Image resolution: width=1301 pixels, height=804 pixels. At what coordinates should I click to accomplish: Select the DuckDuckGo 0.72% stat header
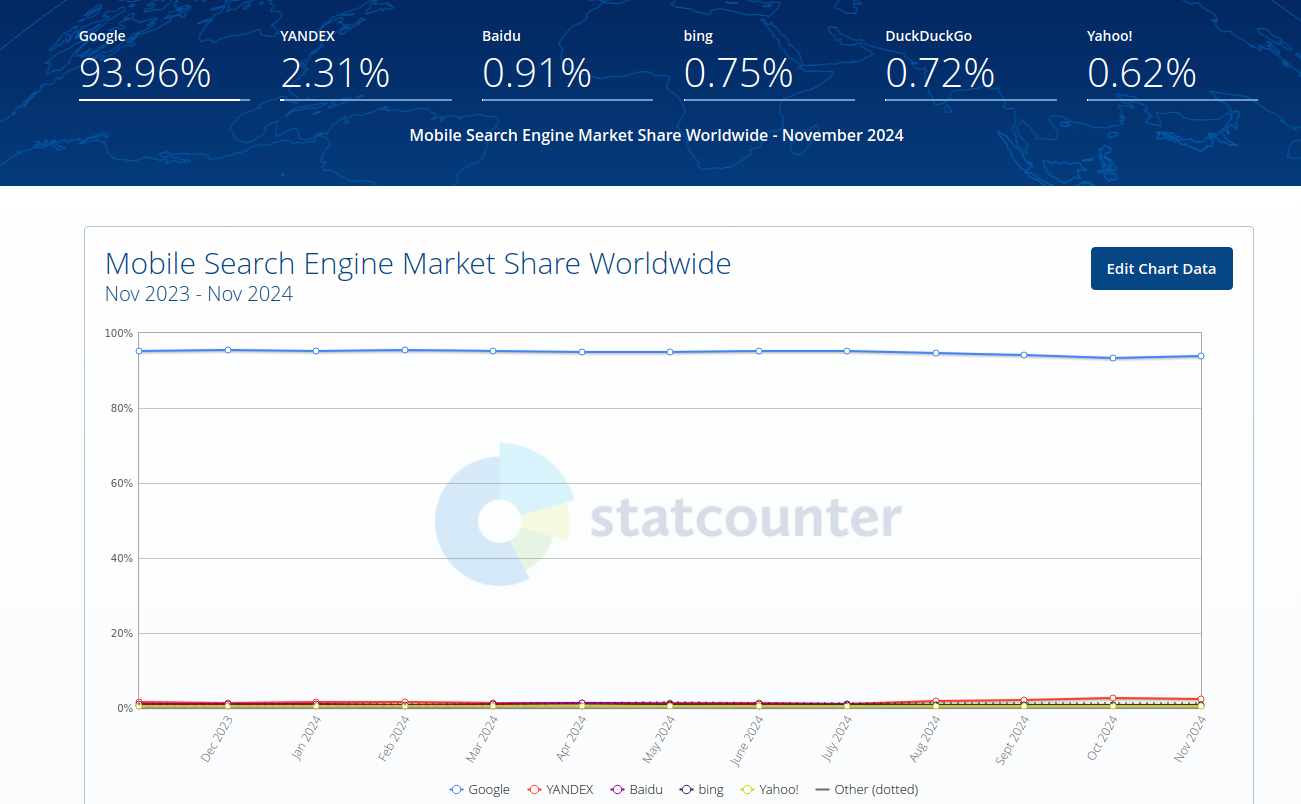point(971,63)
